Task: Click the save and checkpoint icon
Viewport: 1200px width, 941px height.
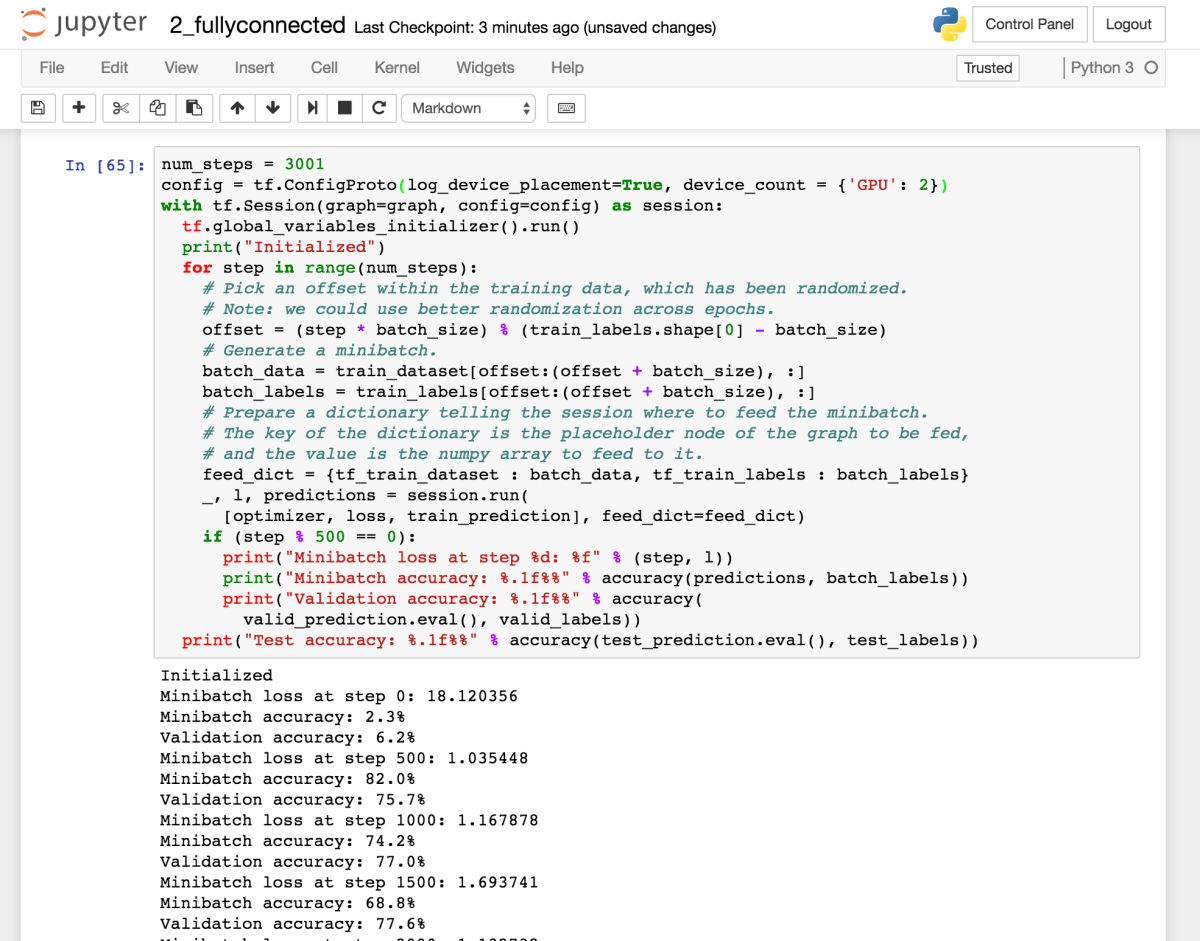Action: tap(38, 108)
